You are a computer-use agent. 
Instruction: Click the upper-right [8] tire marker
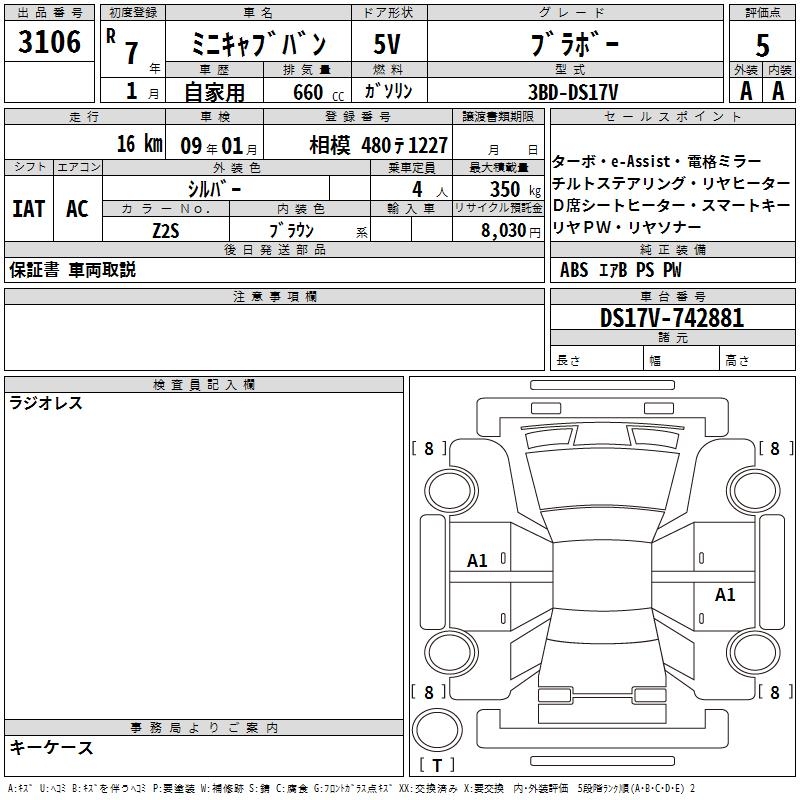pyautogui.click(x=775, y=449)
